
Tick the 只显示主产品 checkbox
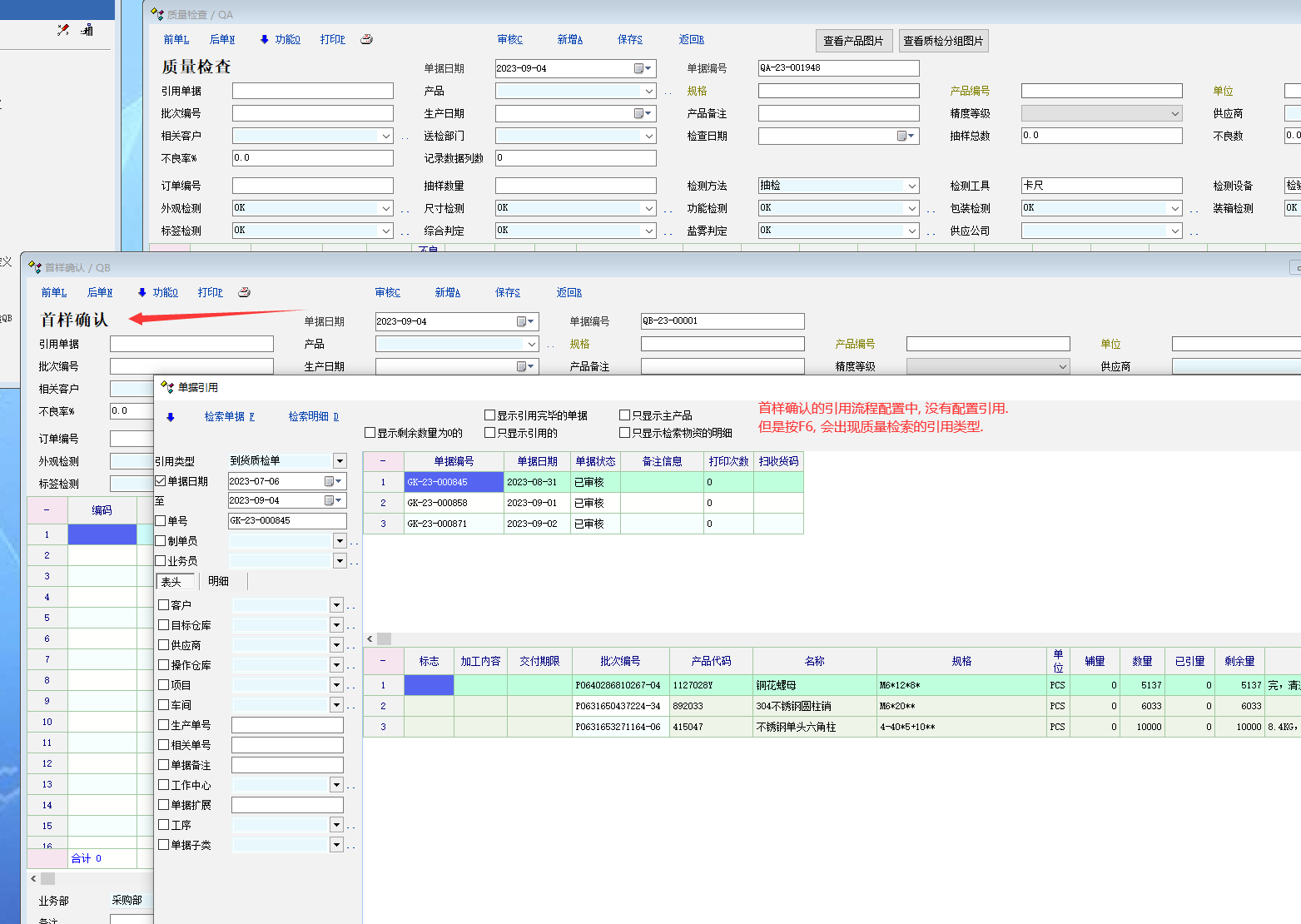click(625, 415)
